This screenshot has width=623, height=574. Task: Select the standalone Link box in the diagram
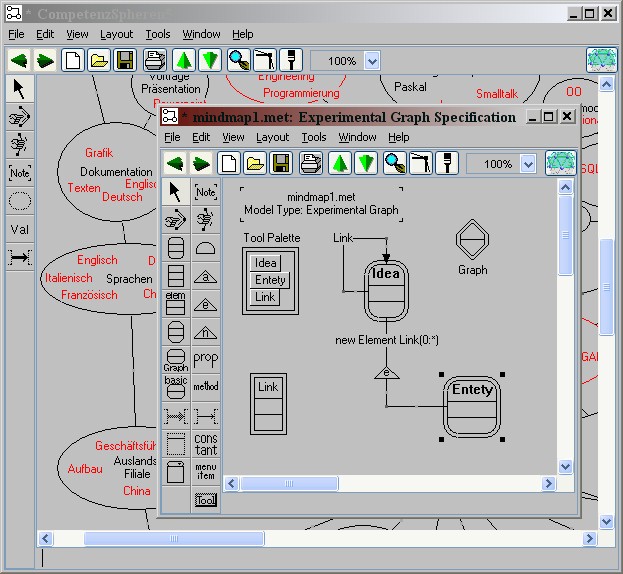pos(268,404)
